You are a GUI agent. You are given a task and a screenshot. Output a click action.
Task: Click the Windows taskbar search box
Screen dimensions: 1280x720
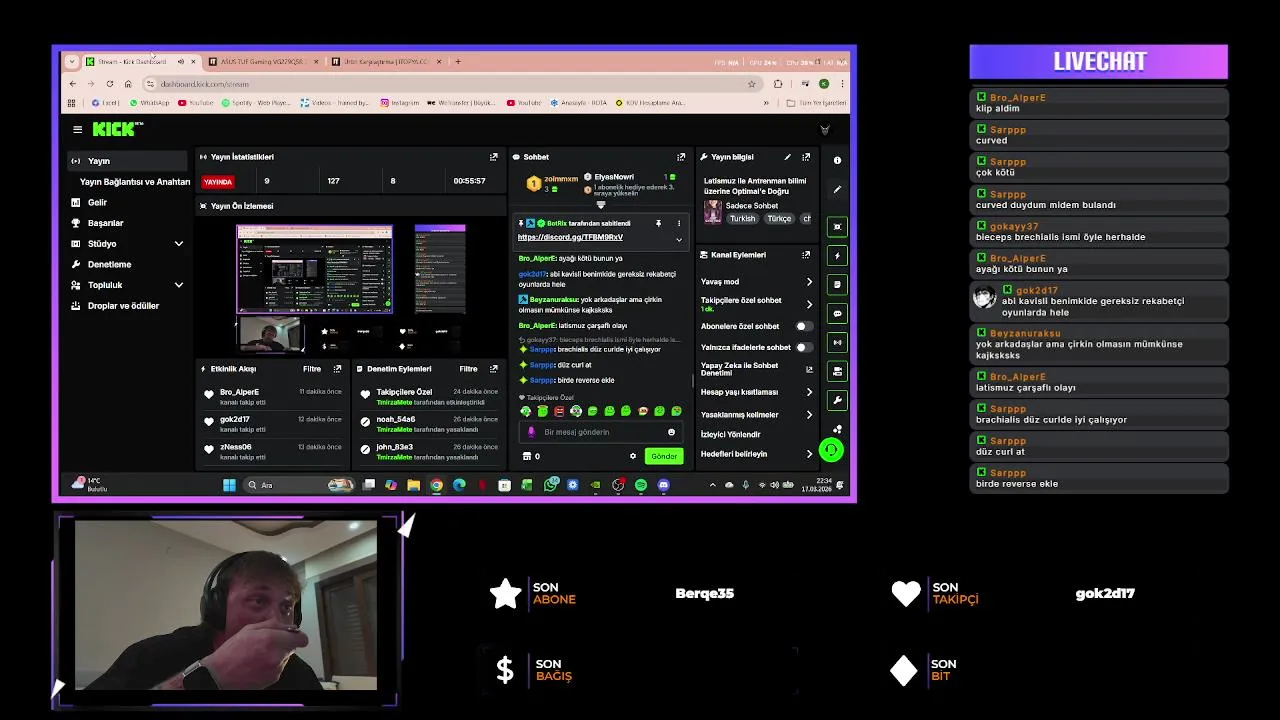pyautogui.click(x=298, y=485)
